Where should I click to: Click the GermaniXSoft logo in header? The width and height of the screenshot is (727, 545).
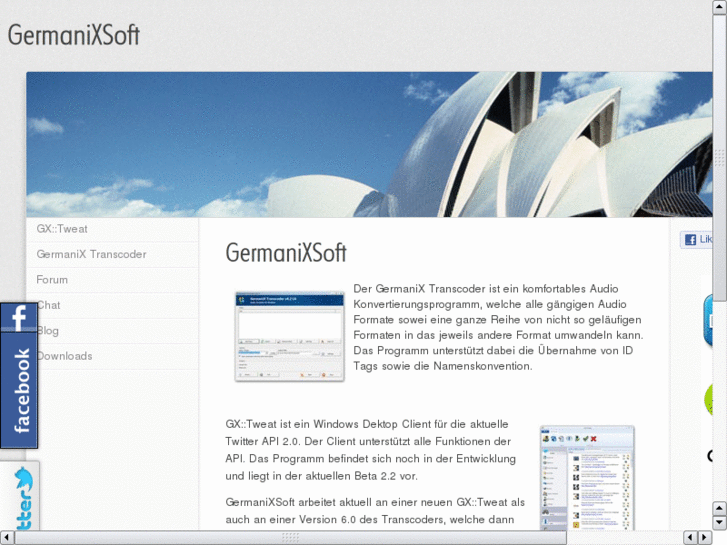click(x=74, y=36)
